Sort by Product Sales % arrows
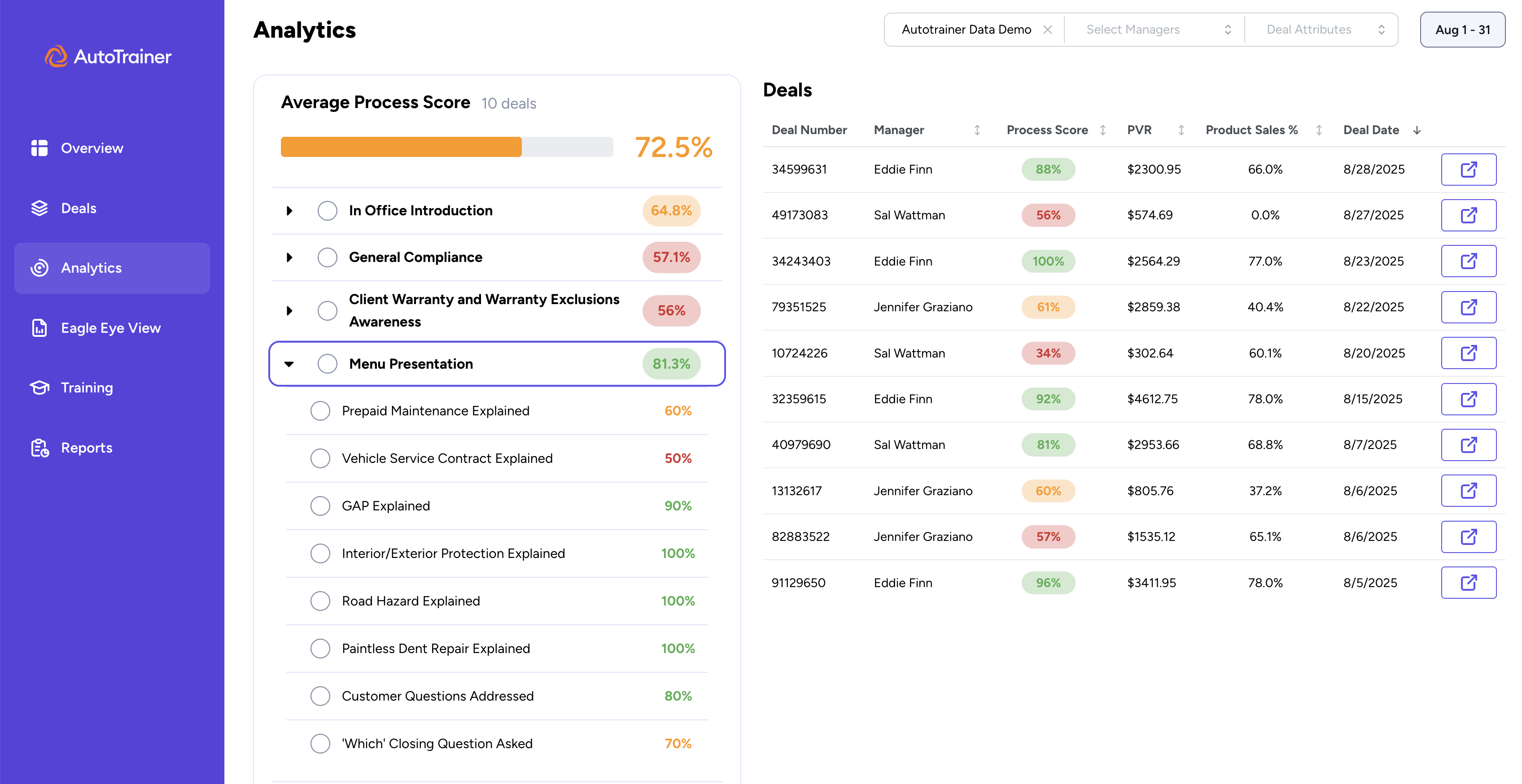The image size is (1522, 784). click(x=1319, y=130)
